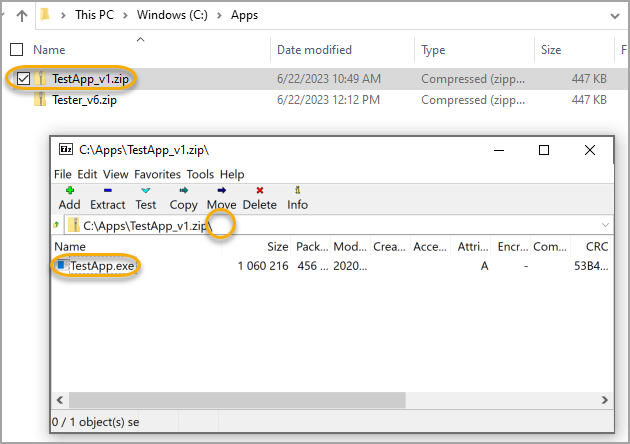Viewport: 630px width, 444px height.
Task: Select the TestApp.exe file in the archive
Action: [x=103, y=265]
